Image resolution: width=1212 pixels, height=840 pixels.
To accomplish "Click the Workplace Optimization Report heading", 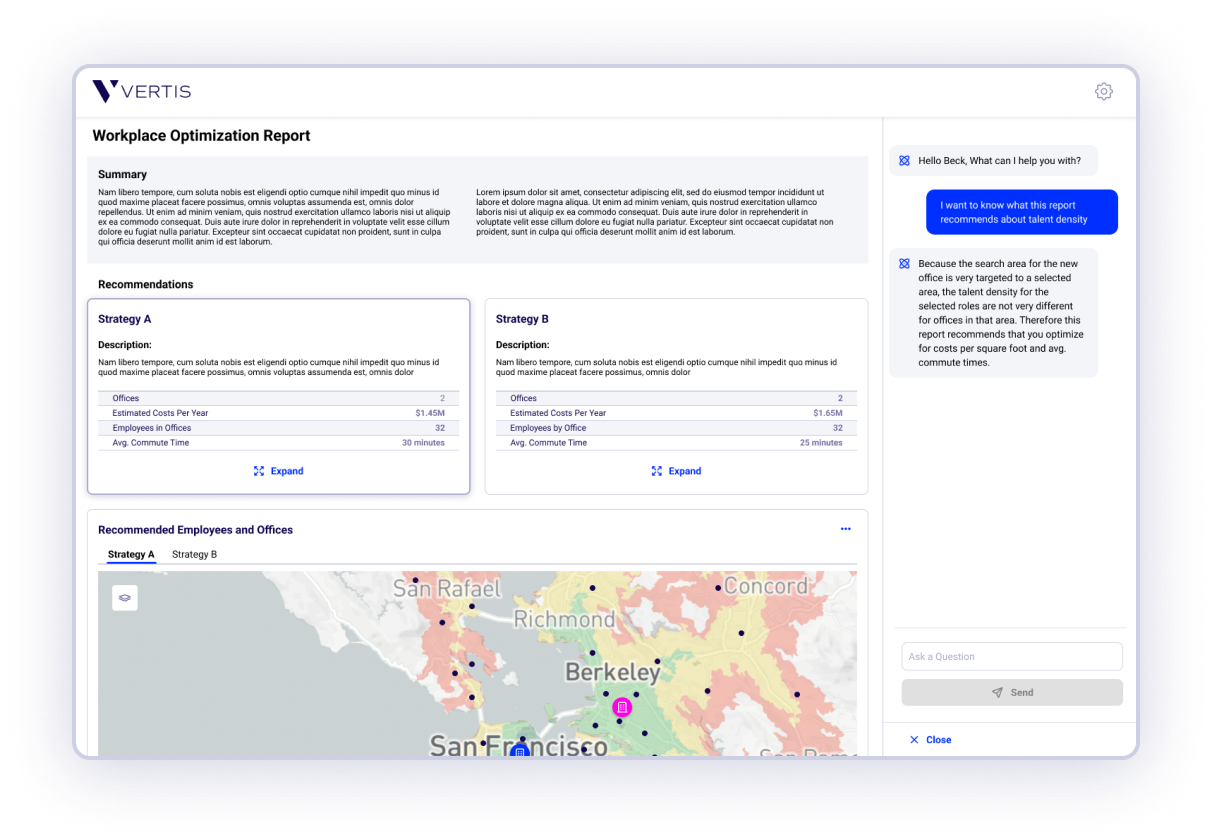I will [x=201, y=136].
